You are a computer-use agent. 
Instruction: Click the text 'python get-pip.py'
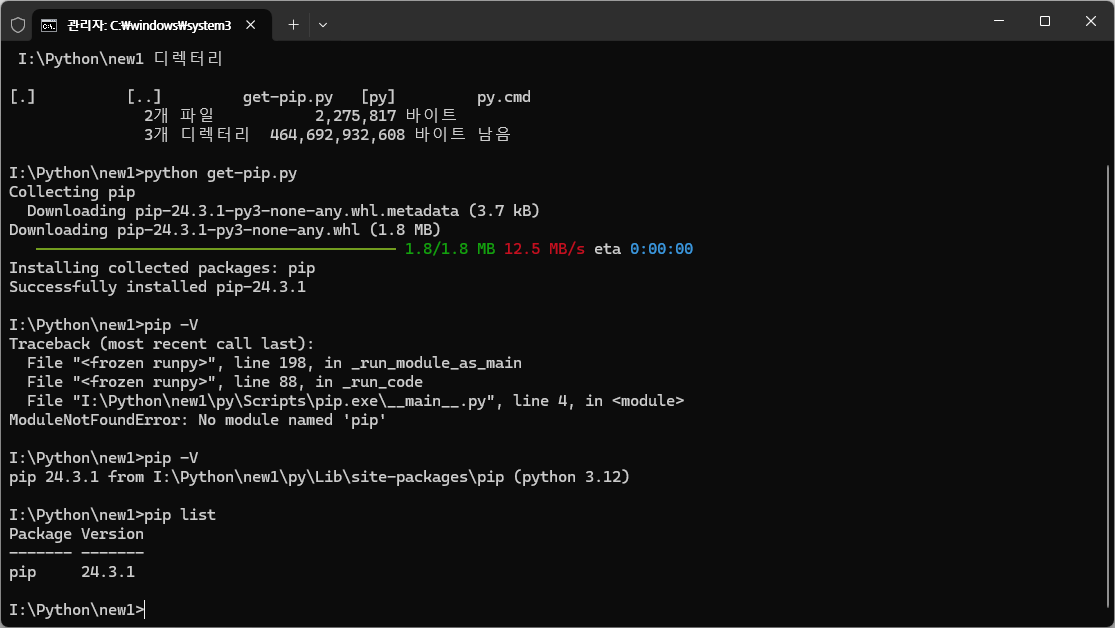(x=220, y=174)
